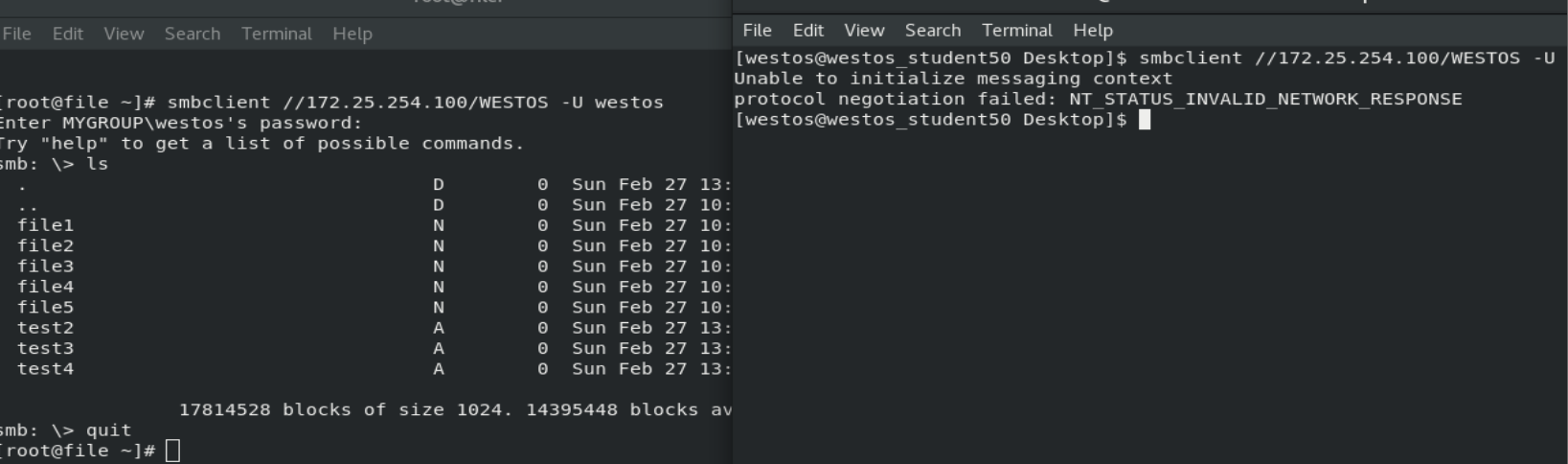
Task: Click test4 in the smb listing
Action: click(45, 369)
